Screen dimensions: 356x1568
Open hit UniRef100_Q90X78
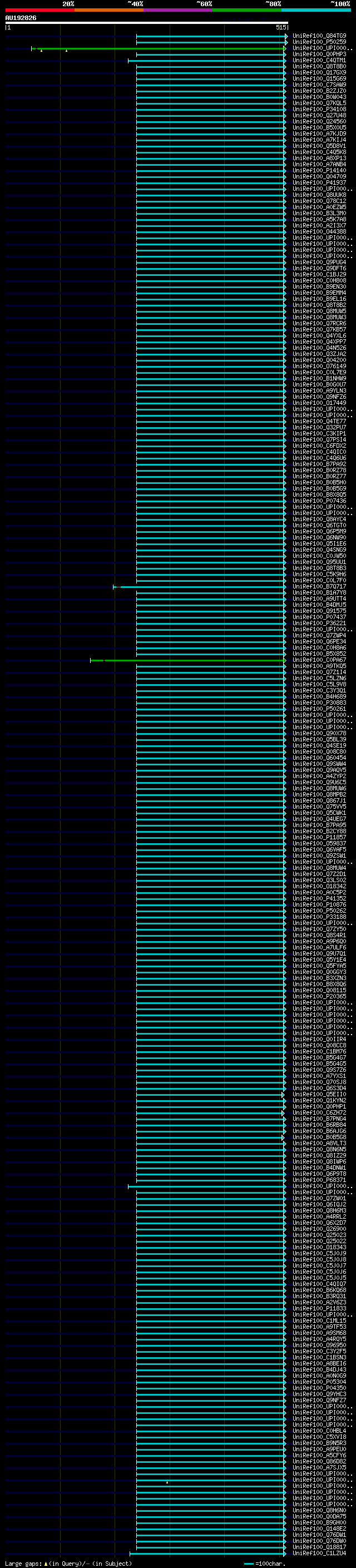[x=319, y=733]
